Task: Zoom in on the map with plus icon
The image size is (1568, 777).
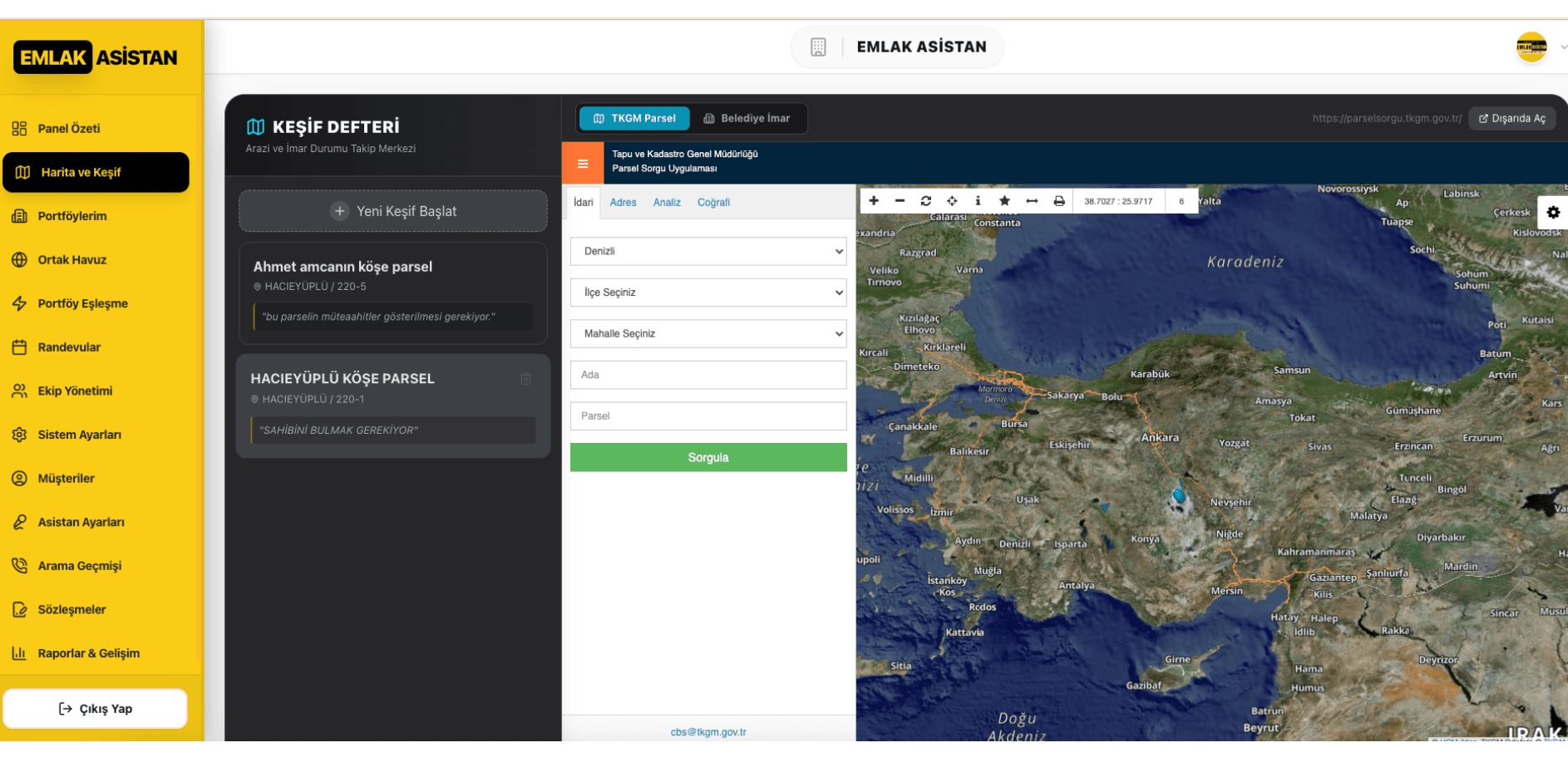Action: 874,201
